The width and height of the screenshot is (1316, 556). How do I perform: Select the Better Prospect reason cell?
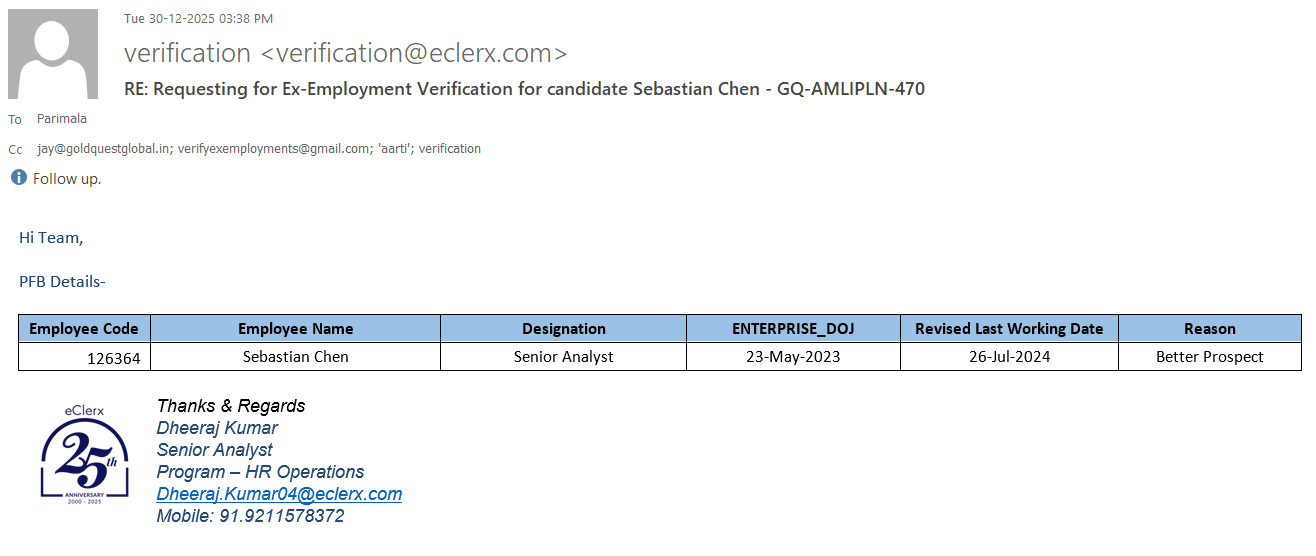(x=1209, y=357)
